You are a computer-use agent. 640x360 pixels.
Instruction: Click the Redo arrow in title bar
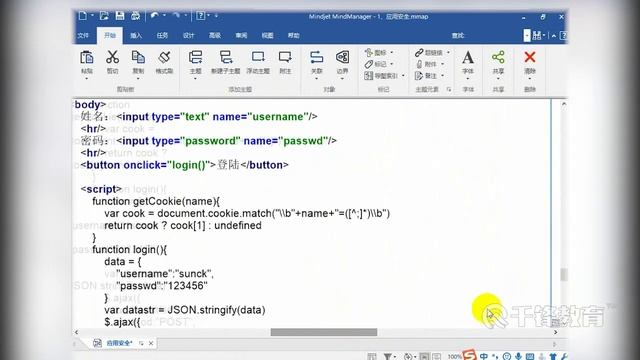tap(176, 16)
